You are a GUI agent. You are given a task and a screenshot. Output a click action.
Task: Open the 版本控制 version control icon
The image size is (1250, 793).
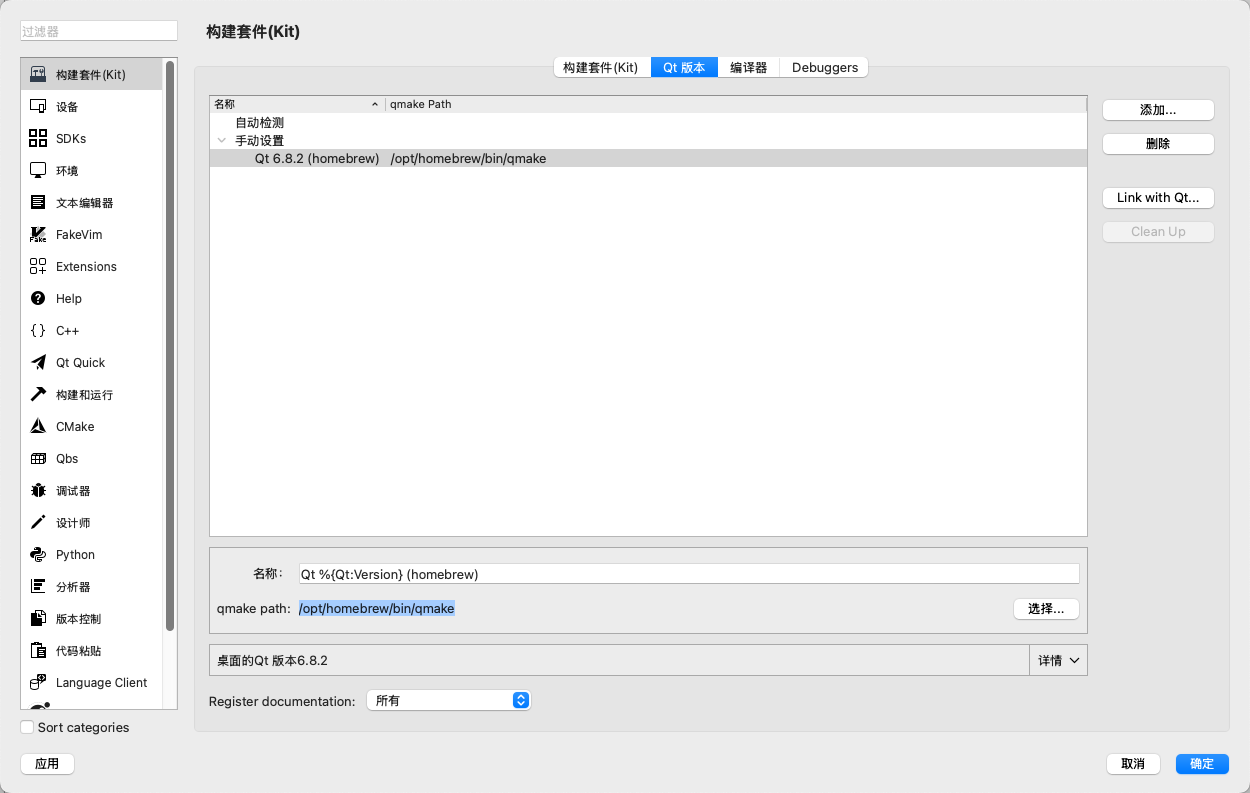pyautogui.click(x=38, y=619)
